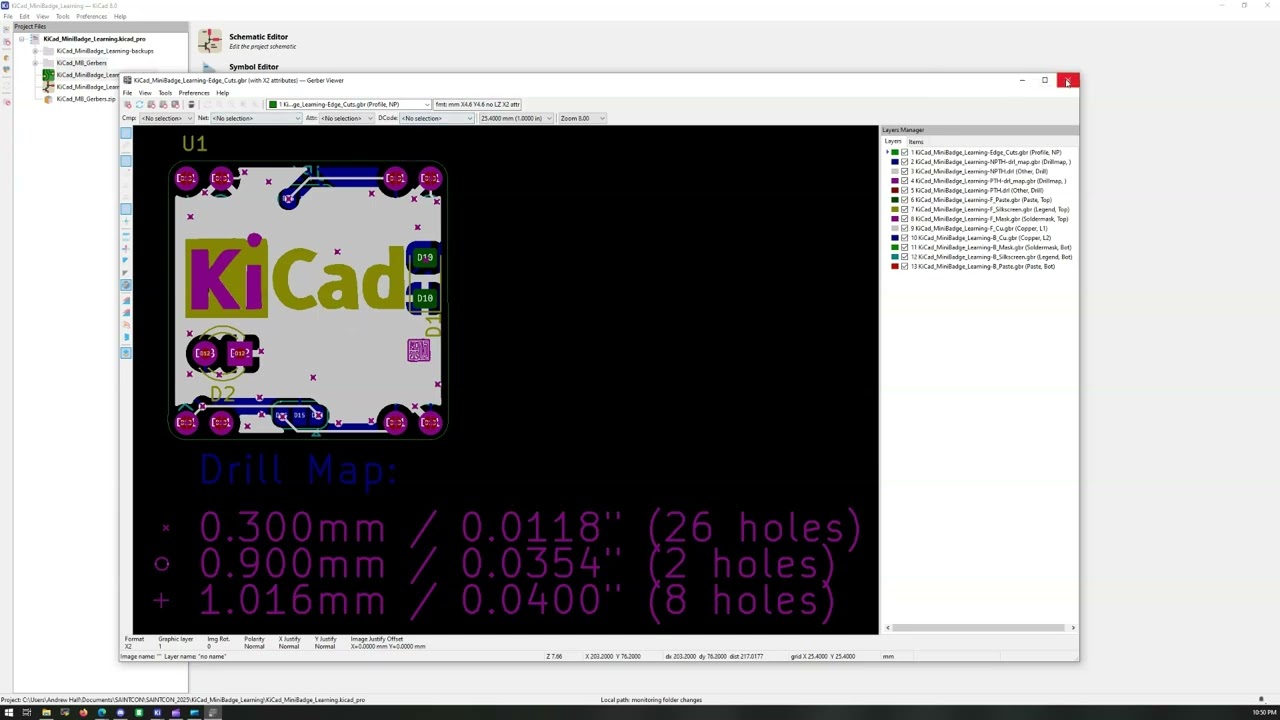
Task: Open the active layer dropdown showing Edge_Cuts.gbr
Action: (349, 104)
